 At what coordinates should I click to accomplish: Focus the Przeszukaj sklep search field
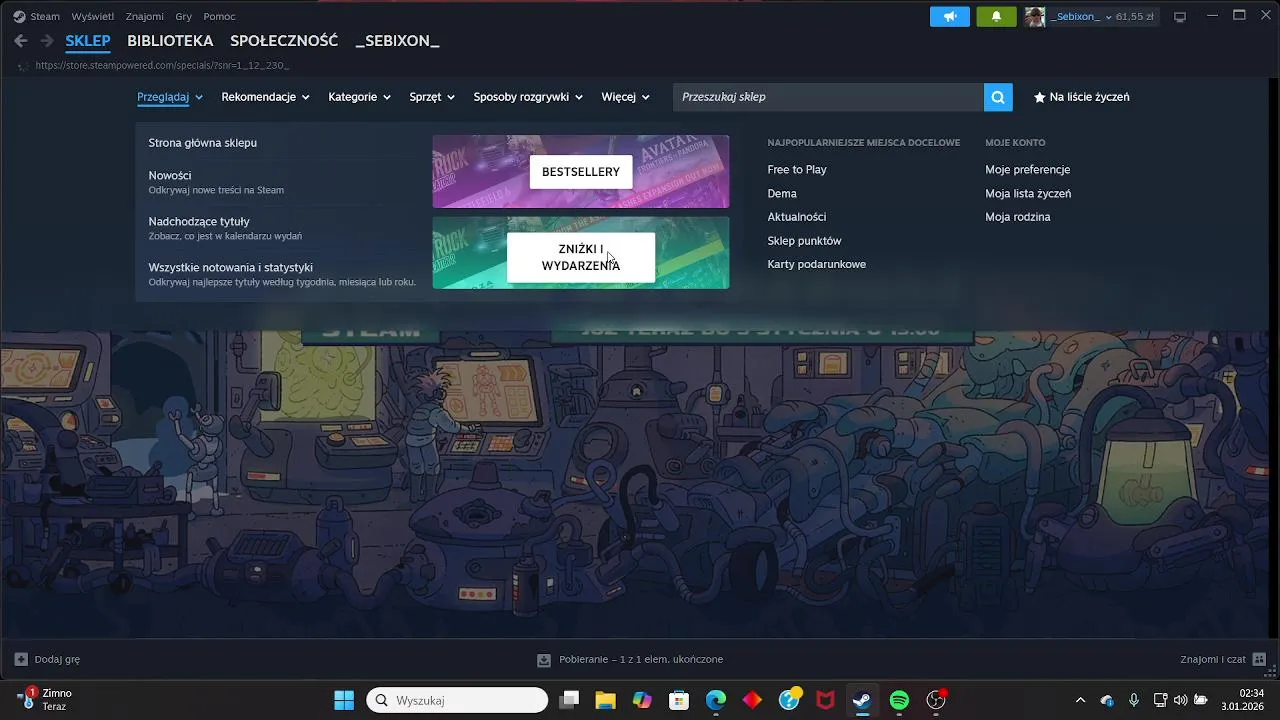click(828, 97)
